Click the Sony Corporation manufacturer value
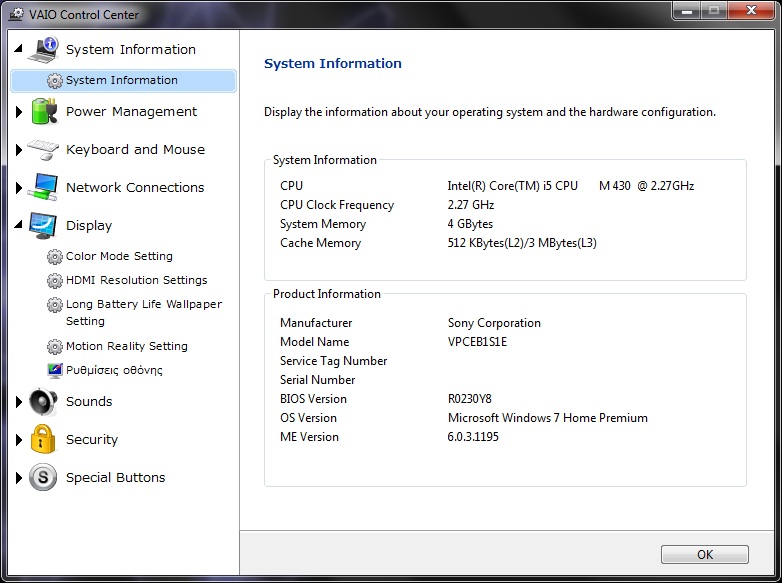Viewport: 782px width, 583px height. point(494,323)
